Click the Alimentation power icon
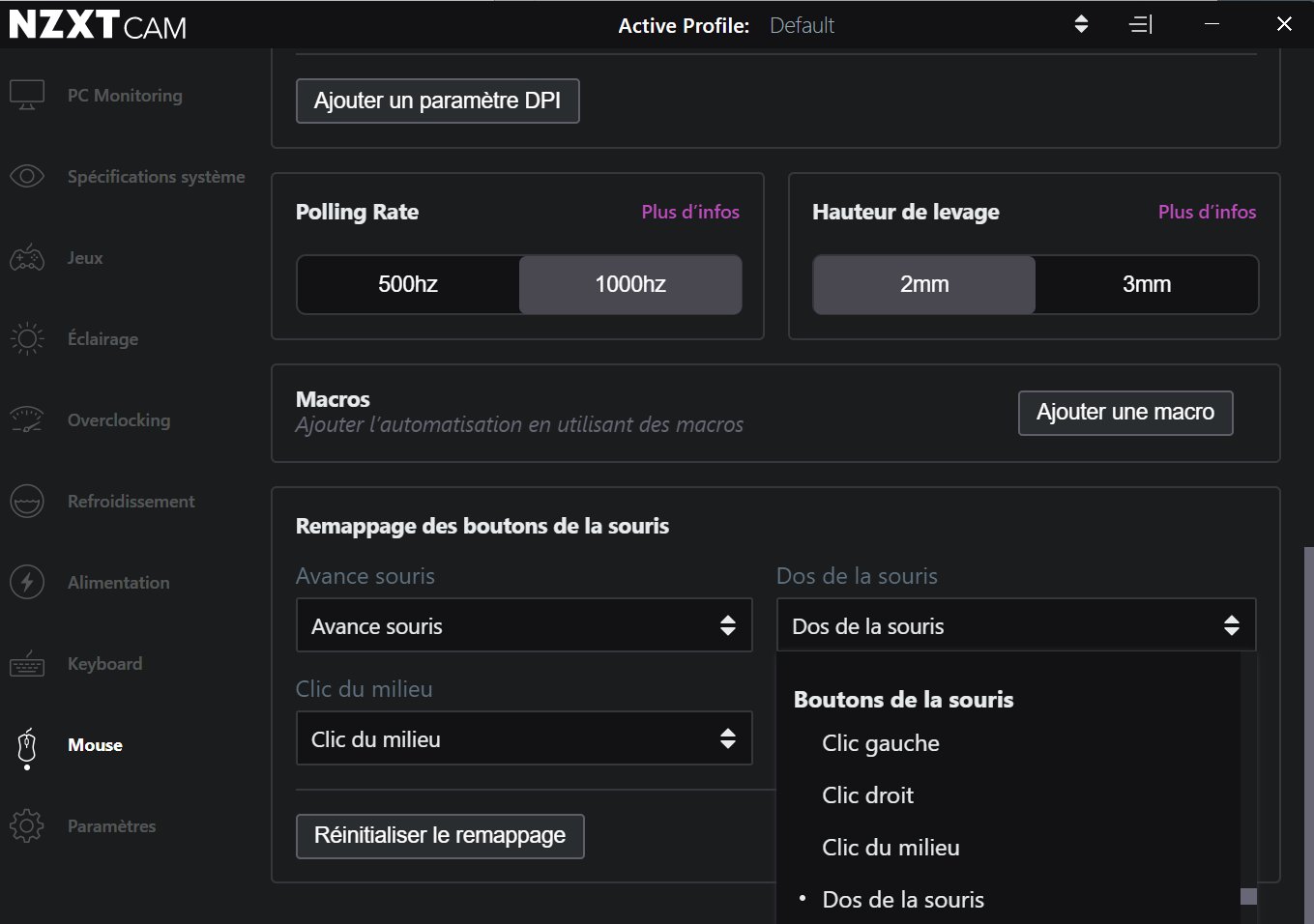This screenshot has width=1314, height=924. coord(27,582)
